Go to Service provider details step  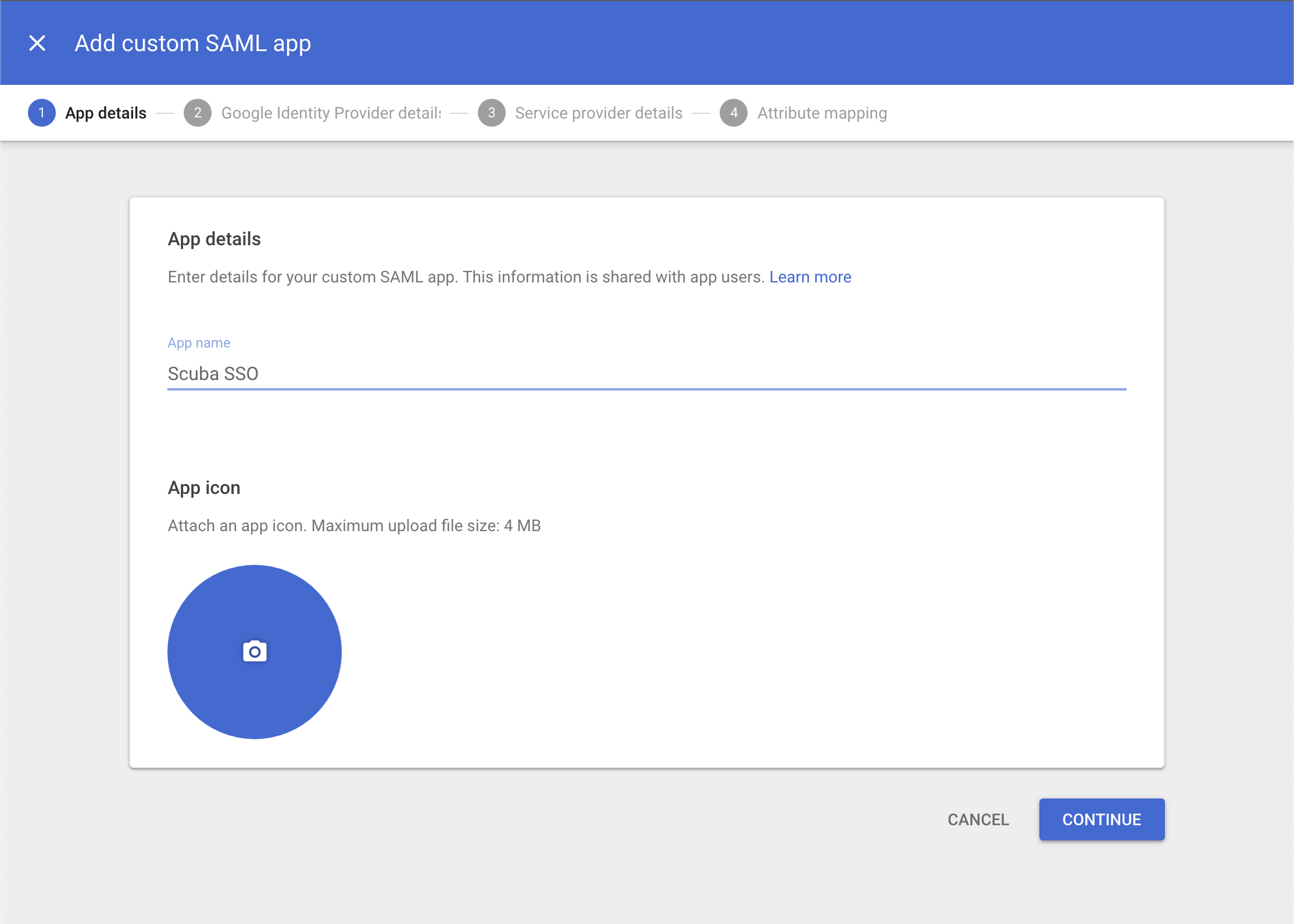(x=599, y=113)
